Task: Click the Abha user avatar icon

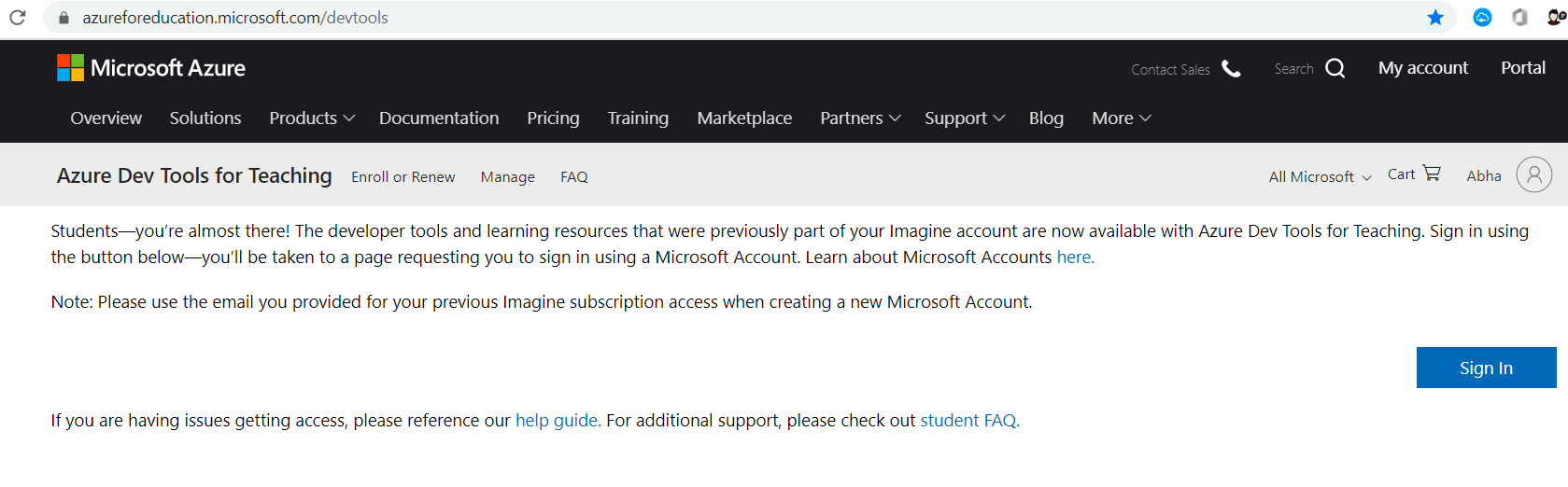Action: click(x=1533, y=174)
